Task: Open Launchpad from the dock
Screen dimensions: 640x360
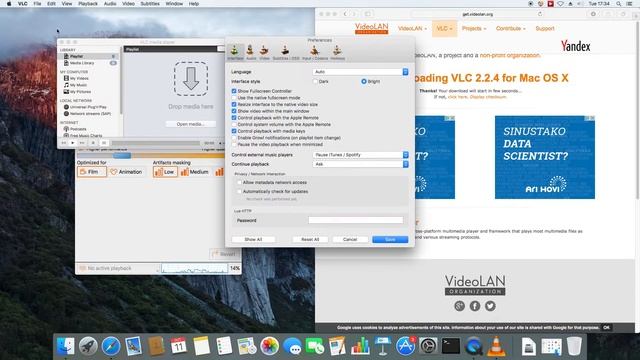Action: pyautogui.click(x=88, y=347)
